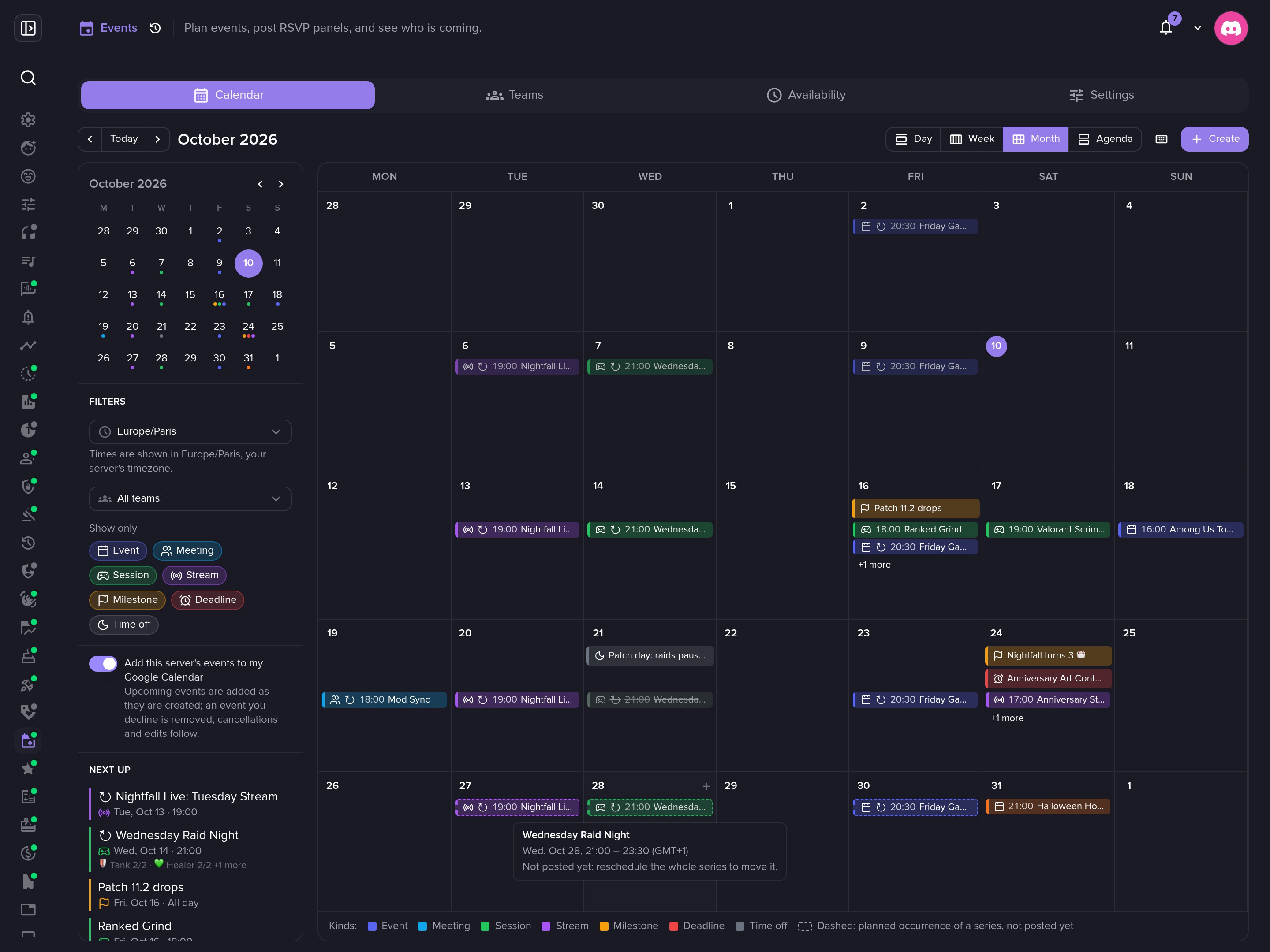Click the search magnifier icon
The image size is (1270, 952).
coord(28,78)
